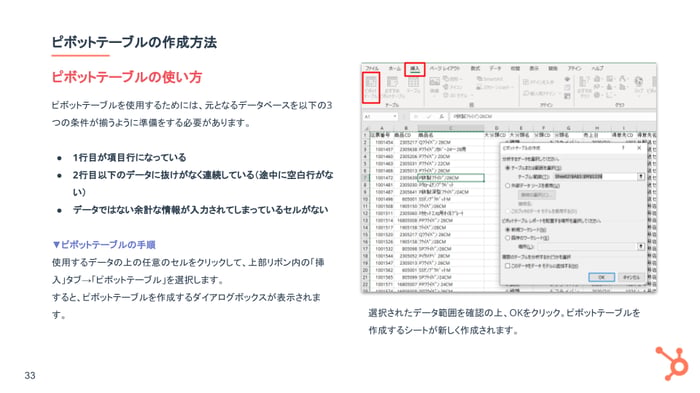Select 新規ワークシート radio button
Image resolution: width=700 pixels, height=393 pixels.
pyautogui.click(x=508, y=229)
